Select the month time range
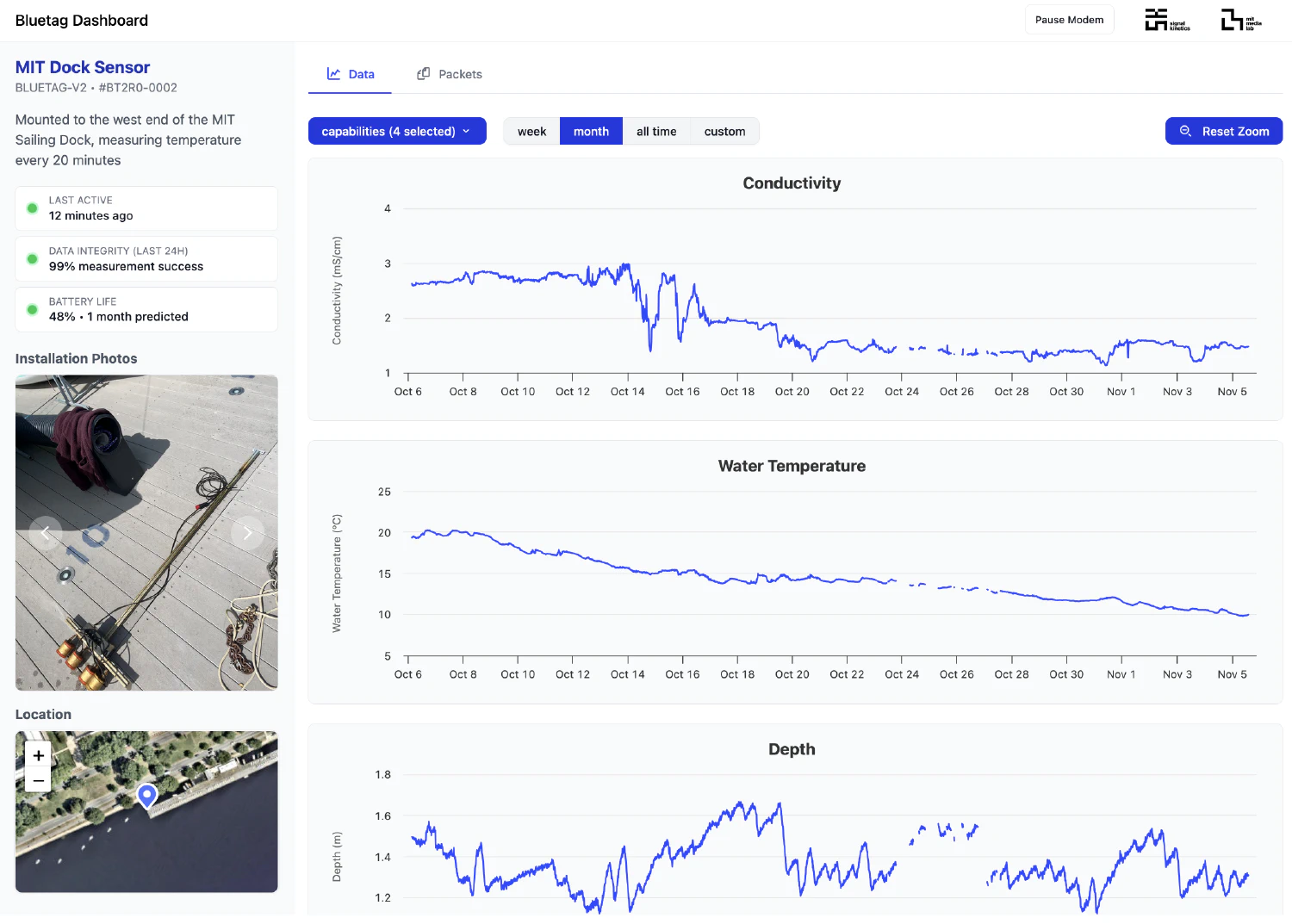 (x=590, y=131)
